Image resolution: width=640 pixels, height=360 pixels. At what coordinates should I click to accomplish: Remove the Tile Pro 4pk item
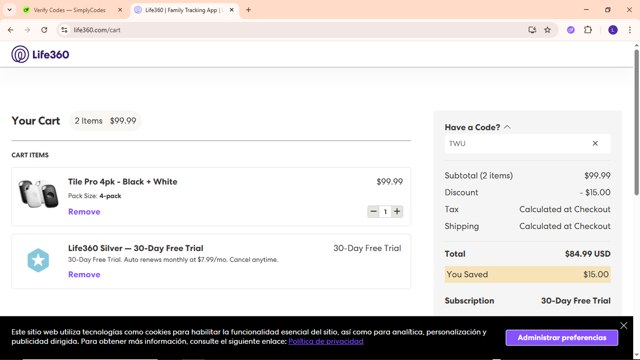coord(84,211)
